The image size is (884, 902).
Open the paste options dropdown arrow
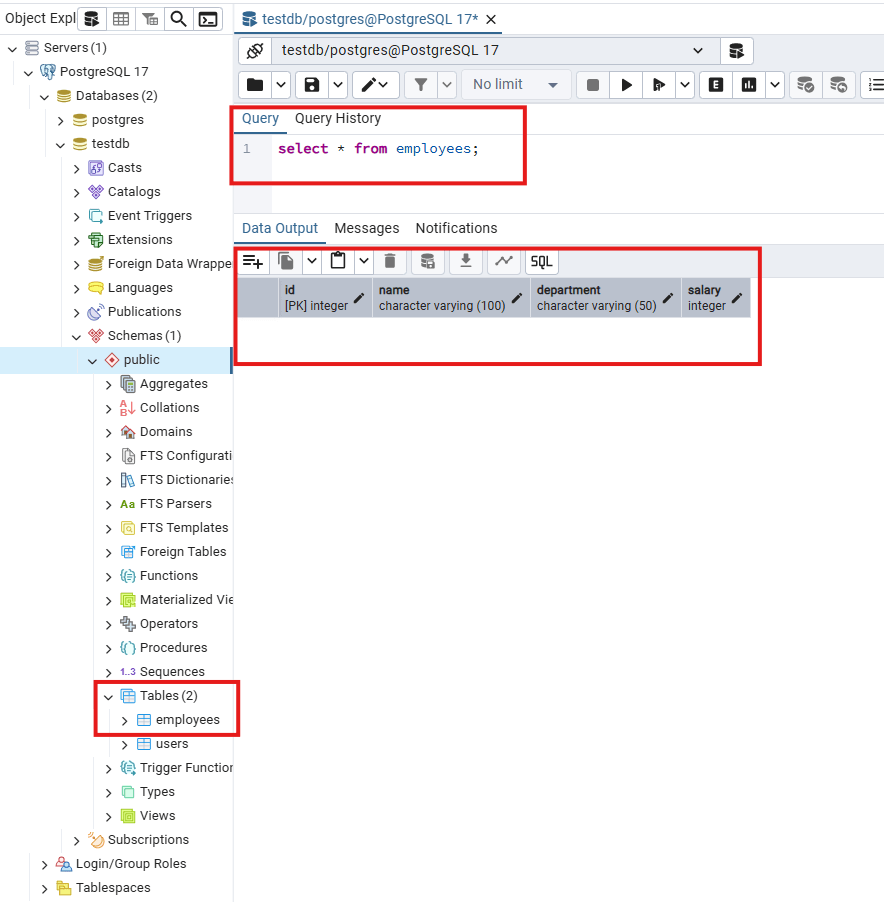tap(364, 262)
